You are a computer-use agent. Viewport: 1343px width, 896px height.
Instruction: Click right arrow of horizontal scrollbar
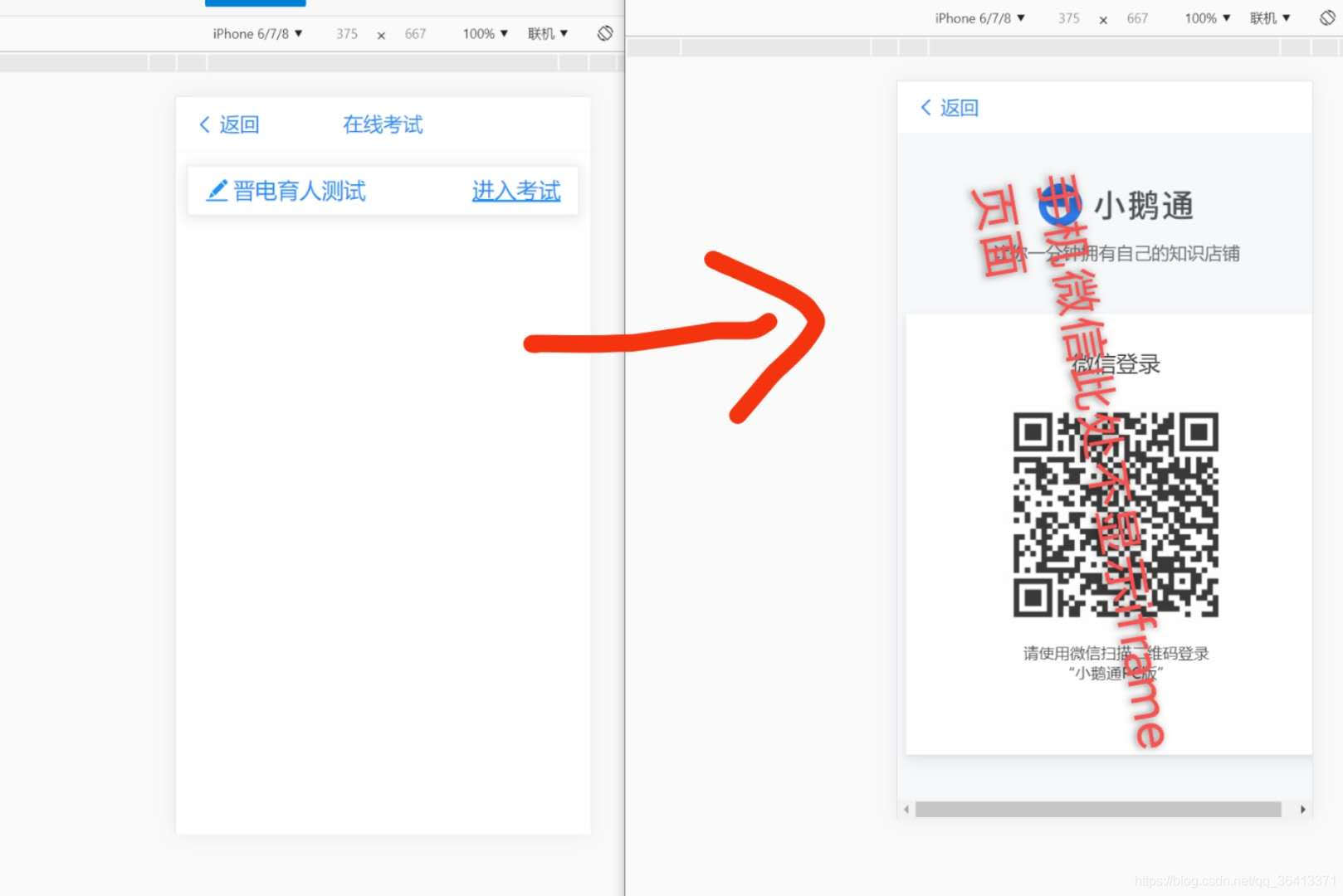tap(1302, 809)
